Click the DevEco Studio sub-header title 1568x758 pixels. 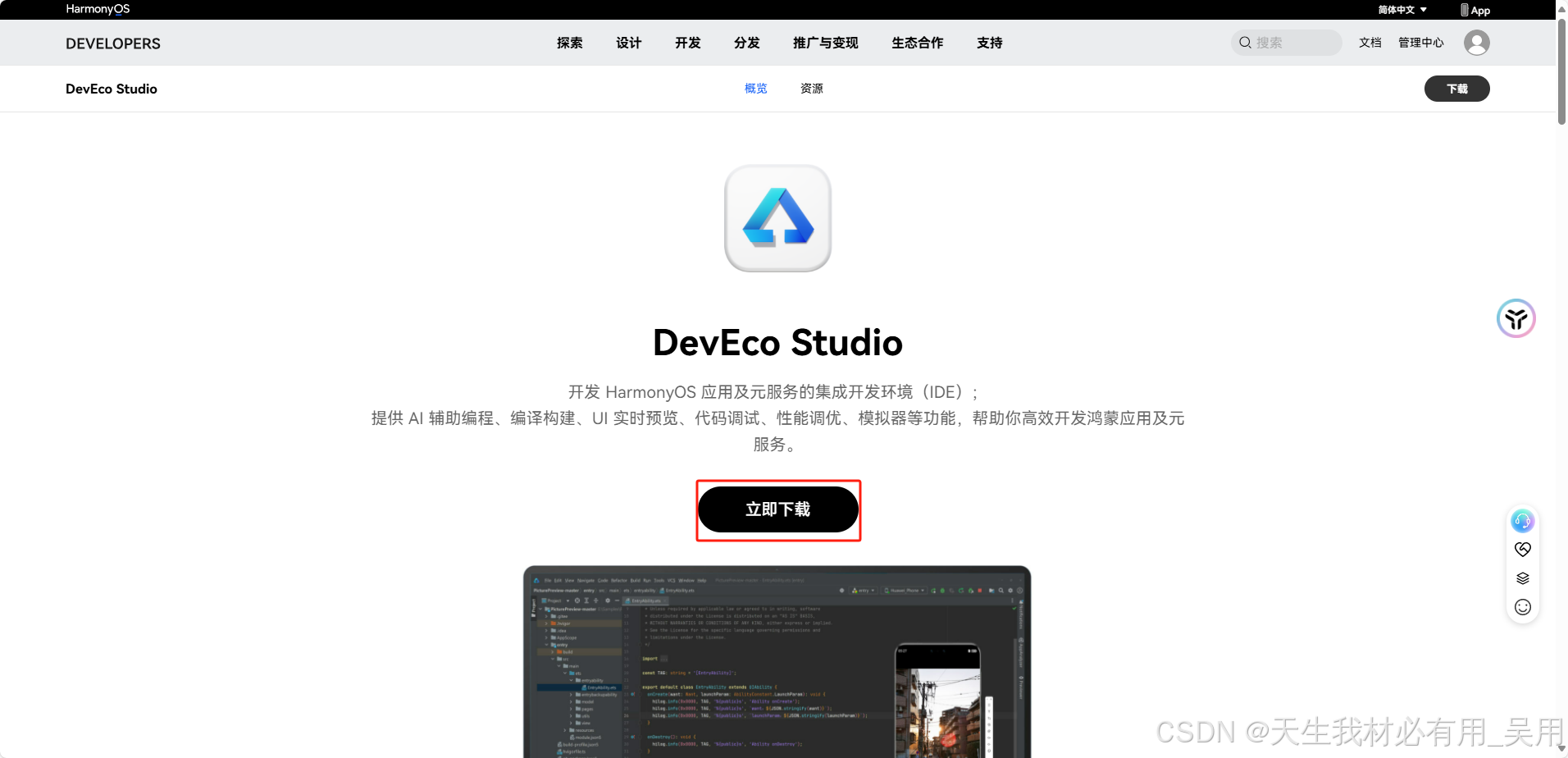pyautogui.click(x=112, y=89)
